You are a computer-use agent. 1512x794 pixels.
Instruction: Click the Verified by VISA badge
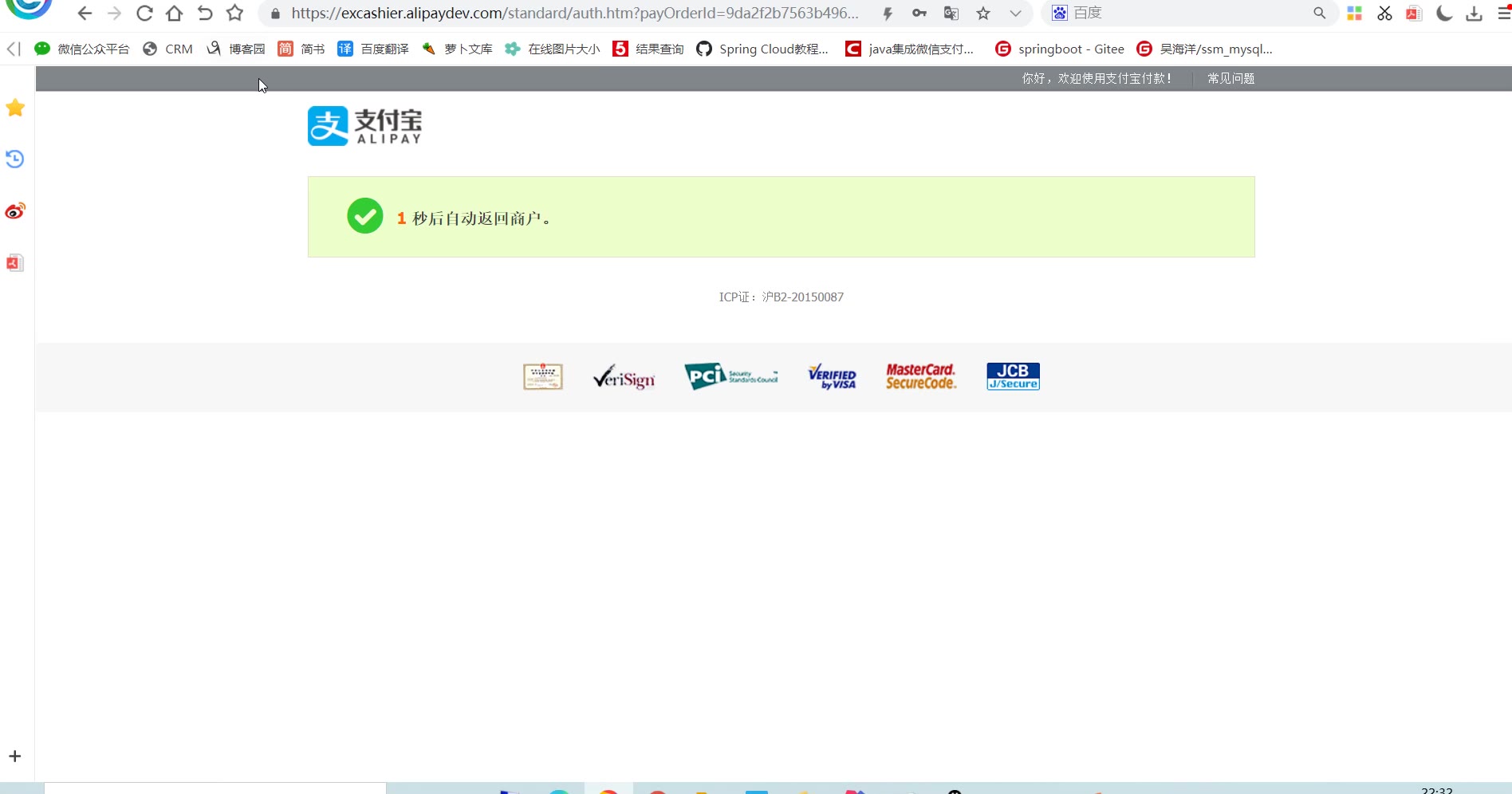832,376
